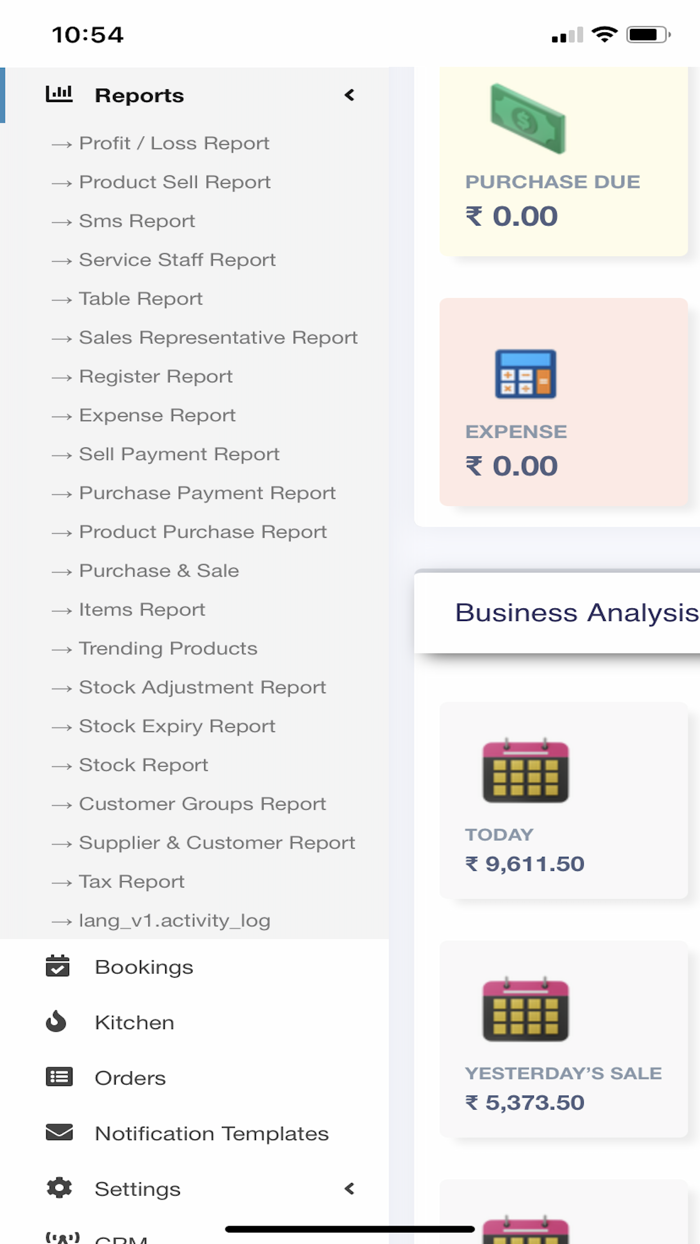Click the Orders list icon
Viewport: 700px width, 1244px height.
pyautogui.click(x=59, y=1077)
